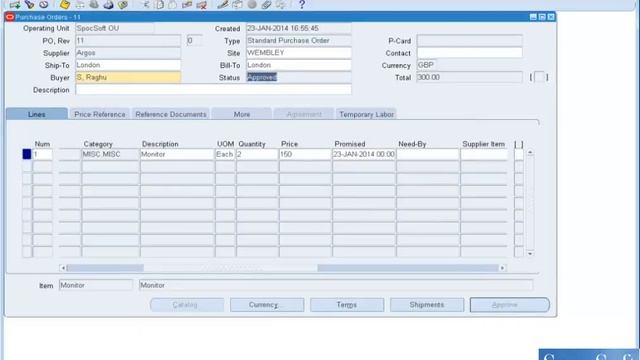
Task: Click the header flexfield box beside Total
Action: click(539, 77)
